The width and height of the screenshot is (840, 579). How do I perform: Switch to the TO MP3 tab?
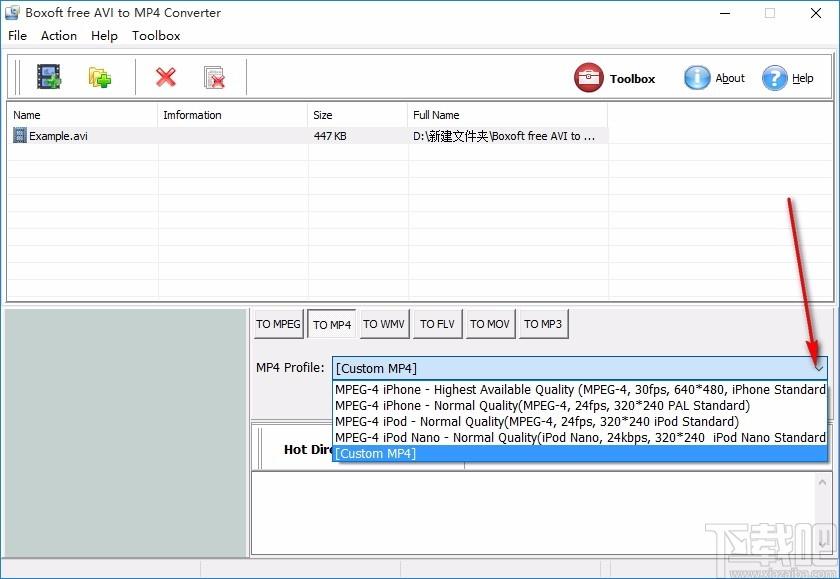point(543,324)
